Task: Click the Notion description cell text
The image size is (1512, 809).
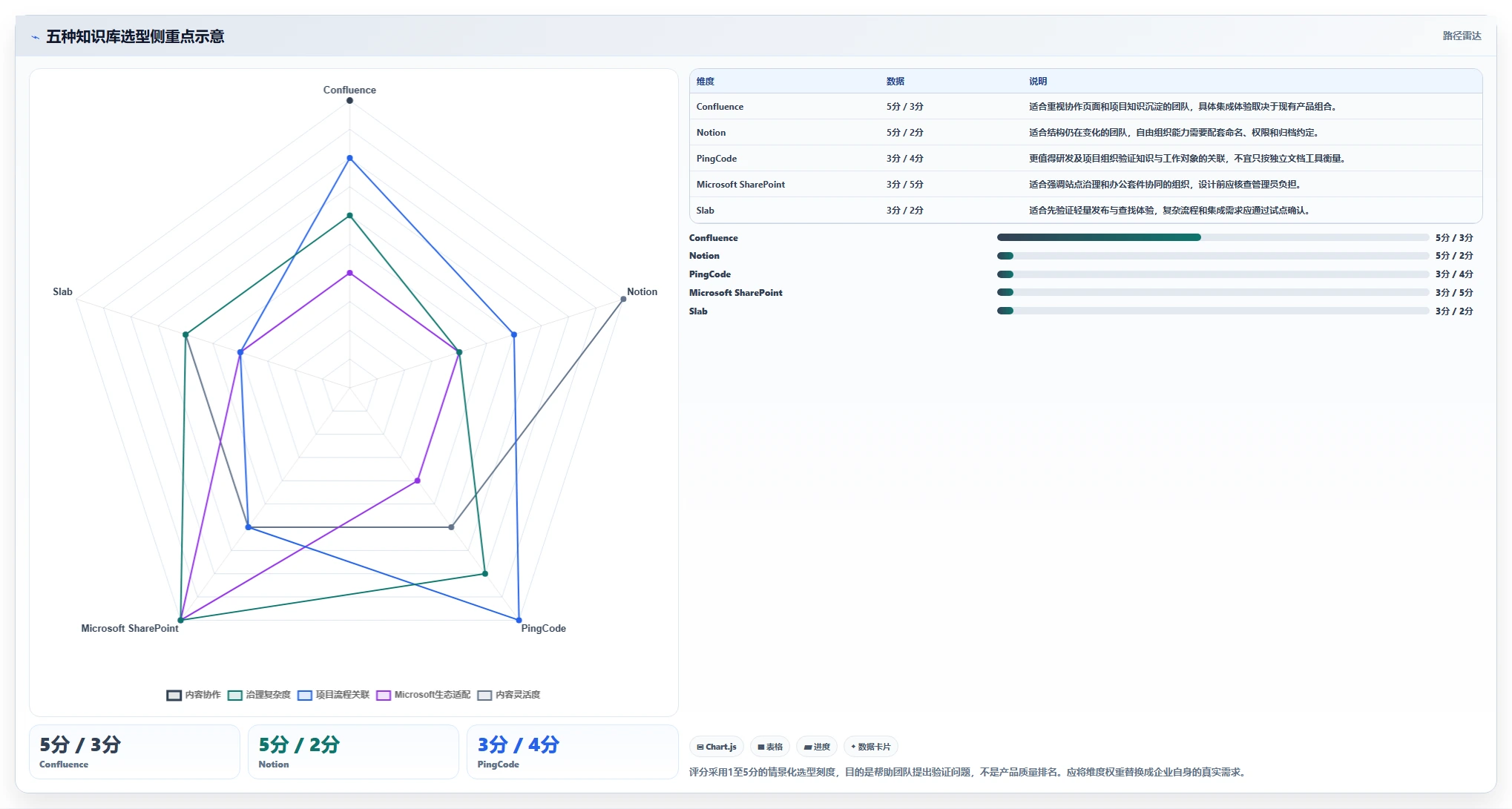Action: 1174,133
